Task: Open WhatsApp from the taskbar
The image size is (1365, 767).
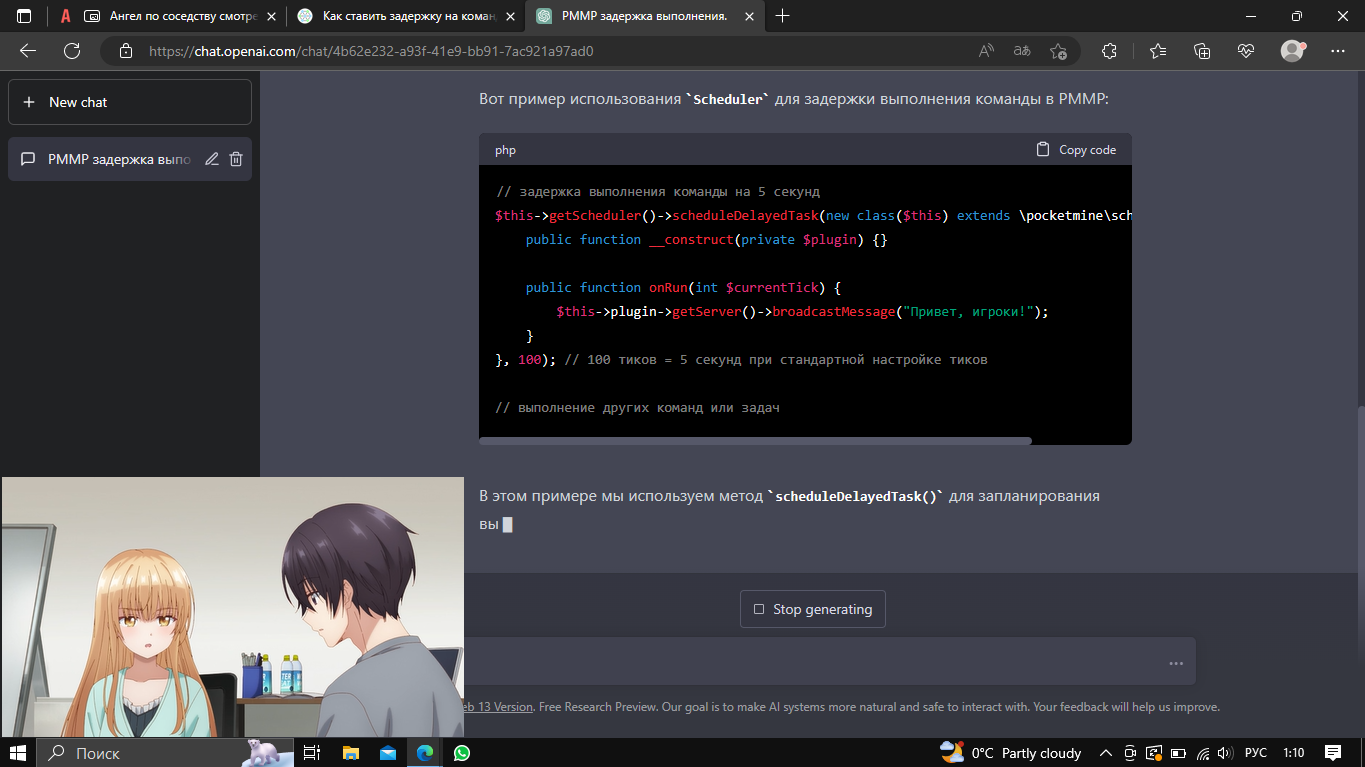Action: tap(461, 753)
